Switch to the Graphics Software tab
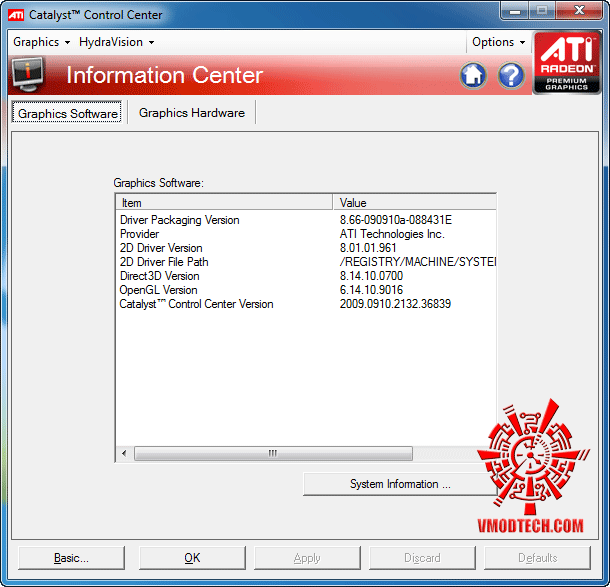This screenshot has height=587, width=610. (67, 113)
